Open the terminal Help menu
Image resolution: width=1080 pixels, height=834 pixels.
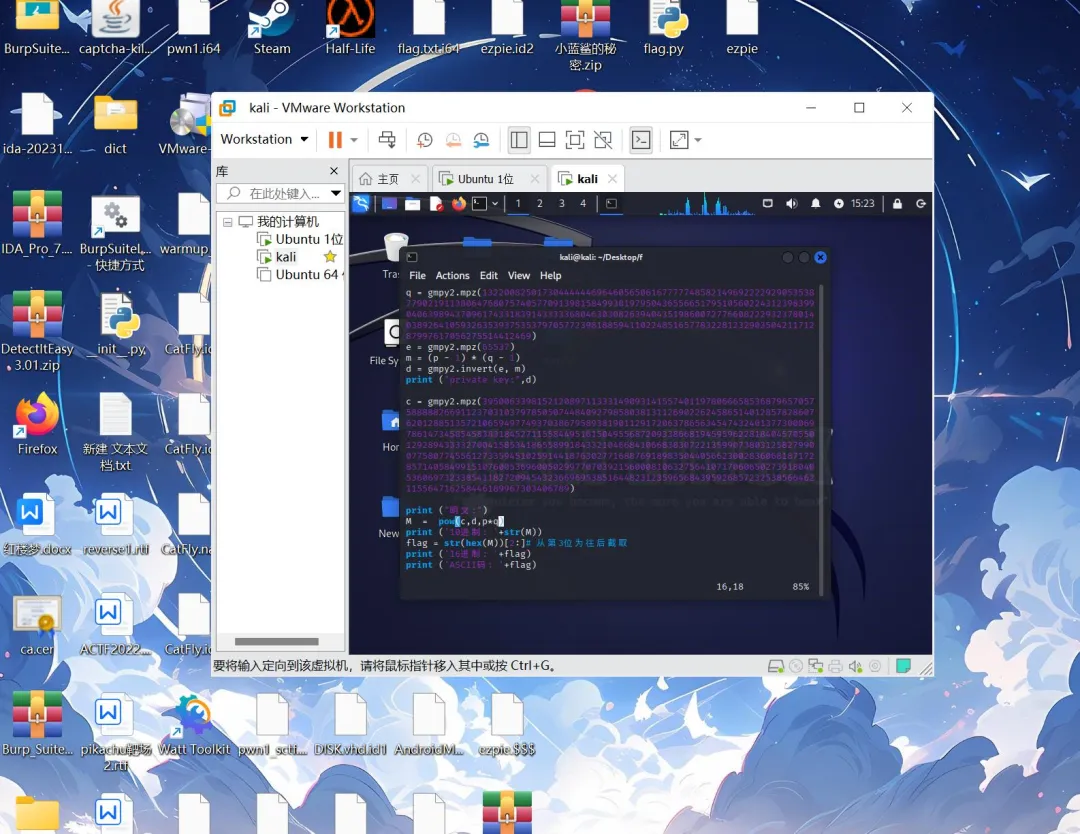[x=550, y=275]
